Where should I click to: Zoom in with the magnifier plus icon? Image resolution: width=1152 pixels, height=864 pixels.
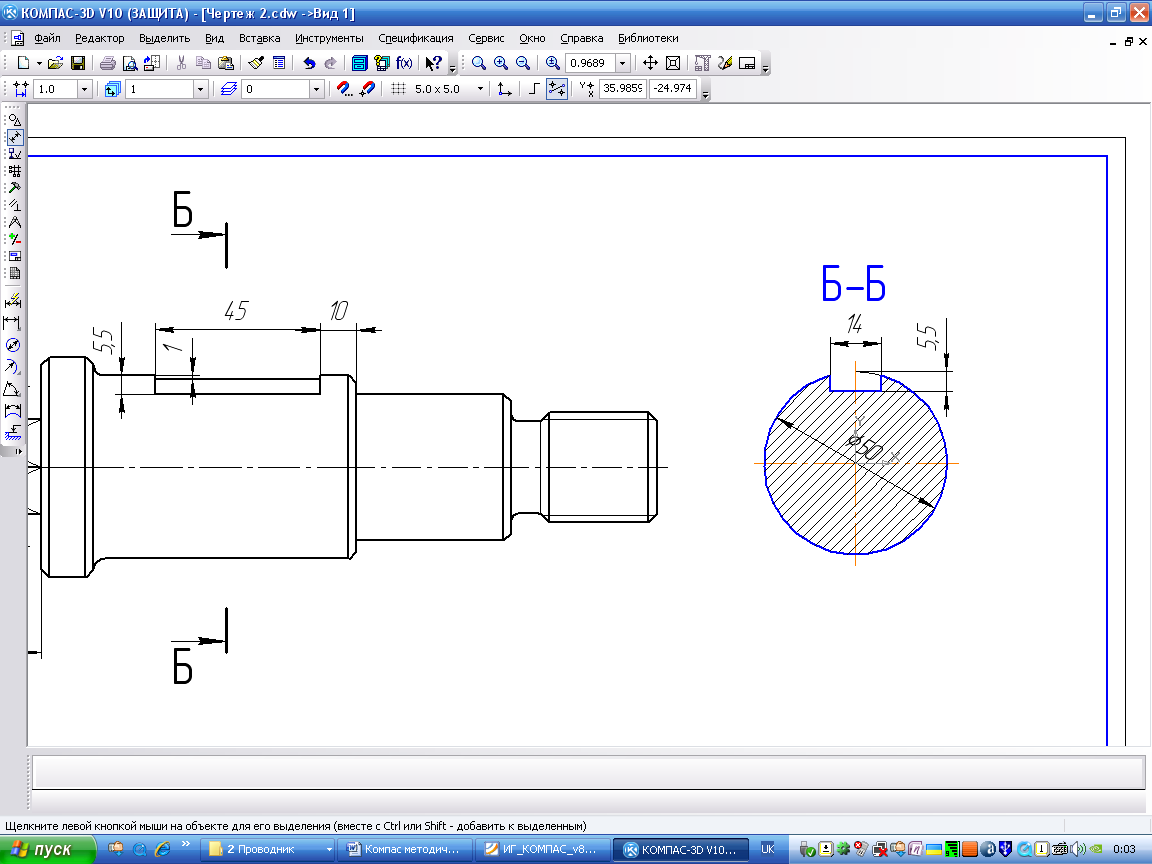[x=501, y=63]
